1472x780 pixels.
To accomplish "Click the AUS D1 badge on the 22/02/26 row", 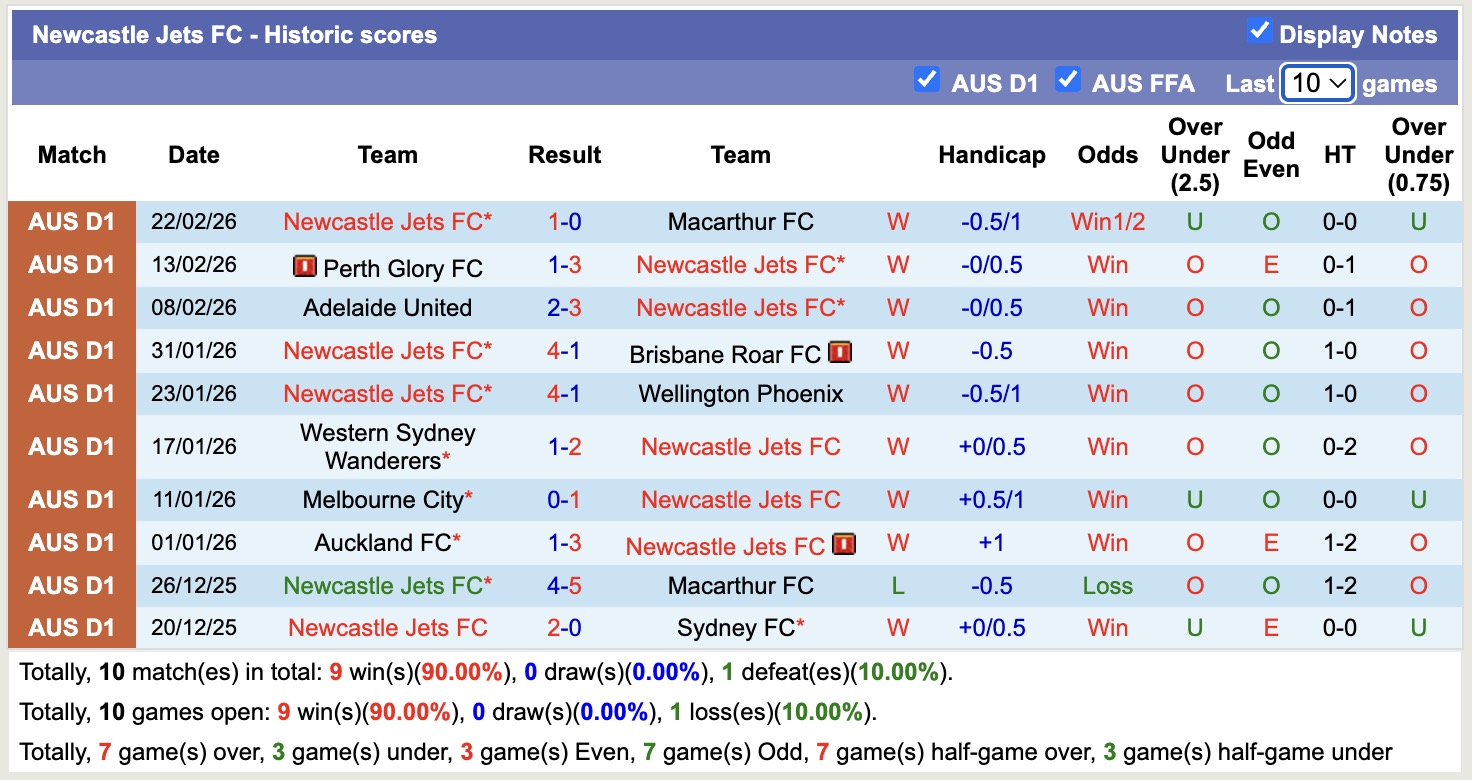I will [x=73, y=222].
